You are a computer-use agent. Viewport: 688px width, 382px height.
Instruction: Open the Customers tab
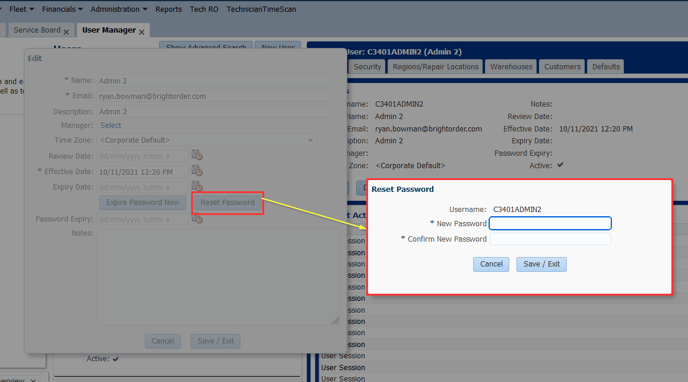click(562, 67)
